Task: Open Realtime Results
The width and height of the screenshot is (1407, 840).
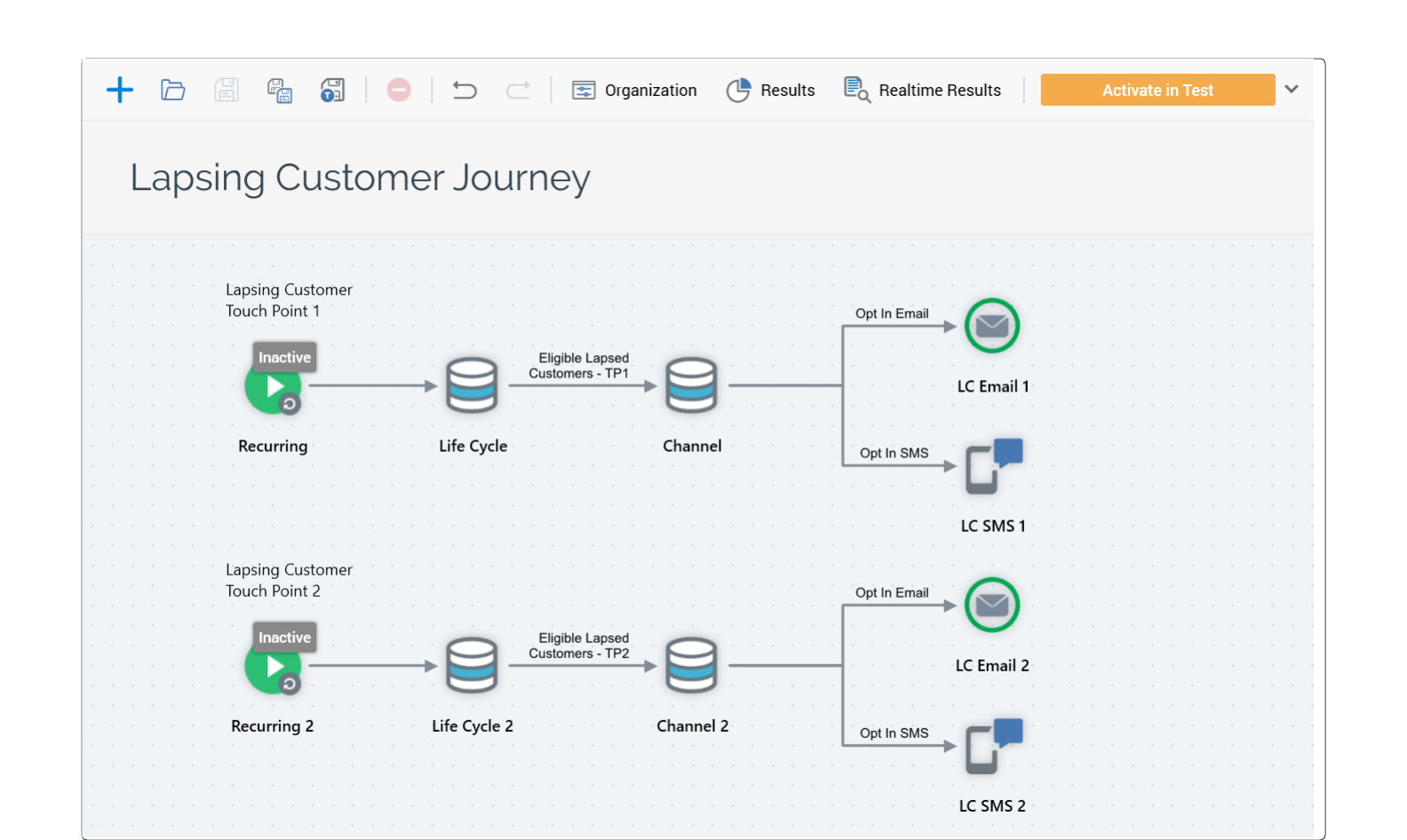Action: [x=922, y=90]
